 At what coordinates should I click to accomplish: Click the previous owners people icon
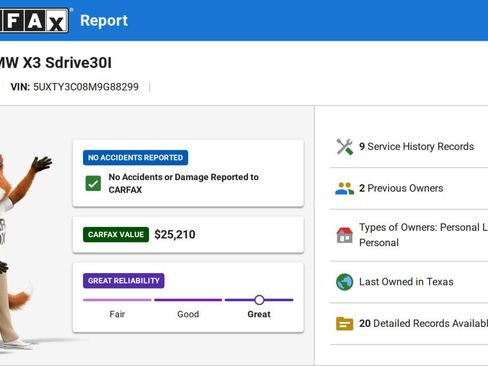[344, 188]
